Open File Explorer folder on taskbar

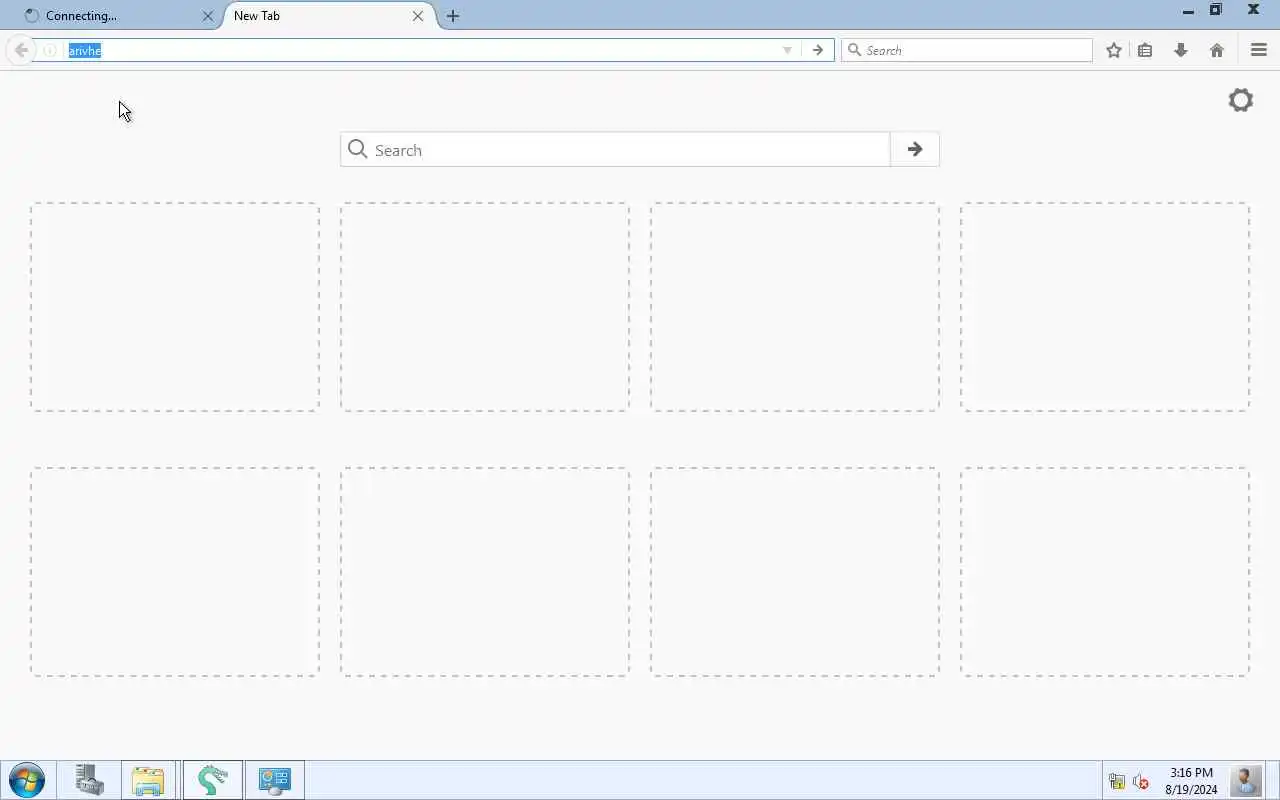coord(148,780)
